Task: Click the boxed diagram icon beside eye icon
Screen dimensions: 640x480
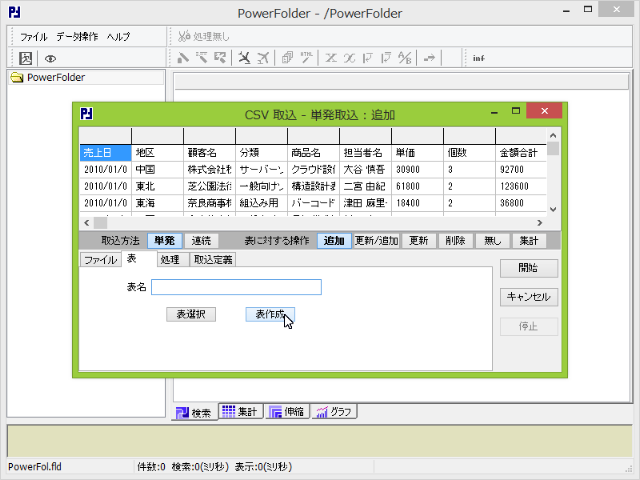Action: [26, 58]
